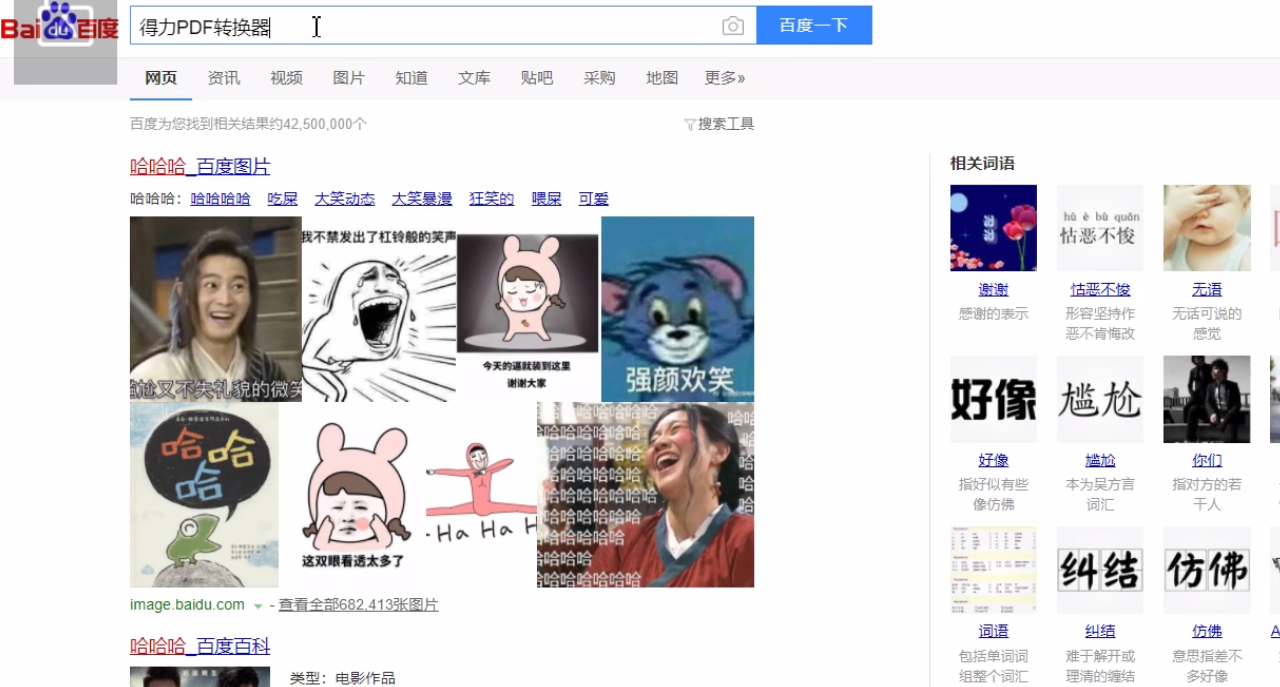This screenshot has width=1280, height=687.
Task: Click the 类型：电影作品 text
Action: [342, 678]
